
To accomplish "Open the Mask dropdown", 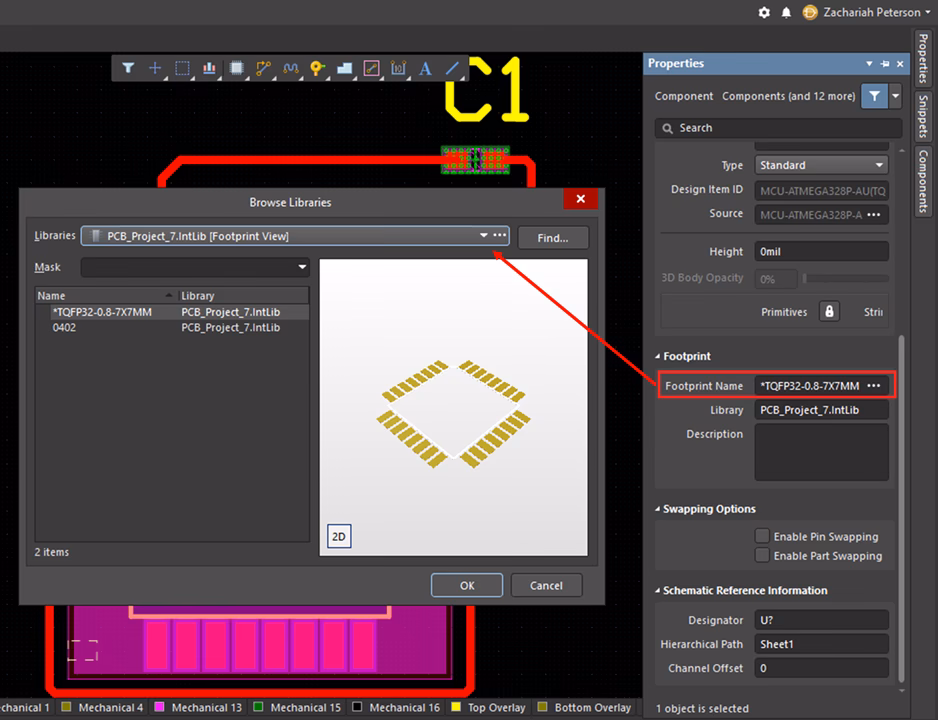I will (302, 267).
